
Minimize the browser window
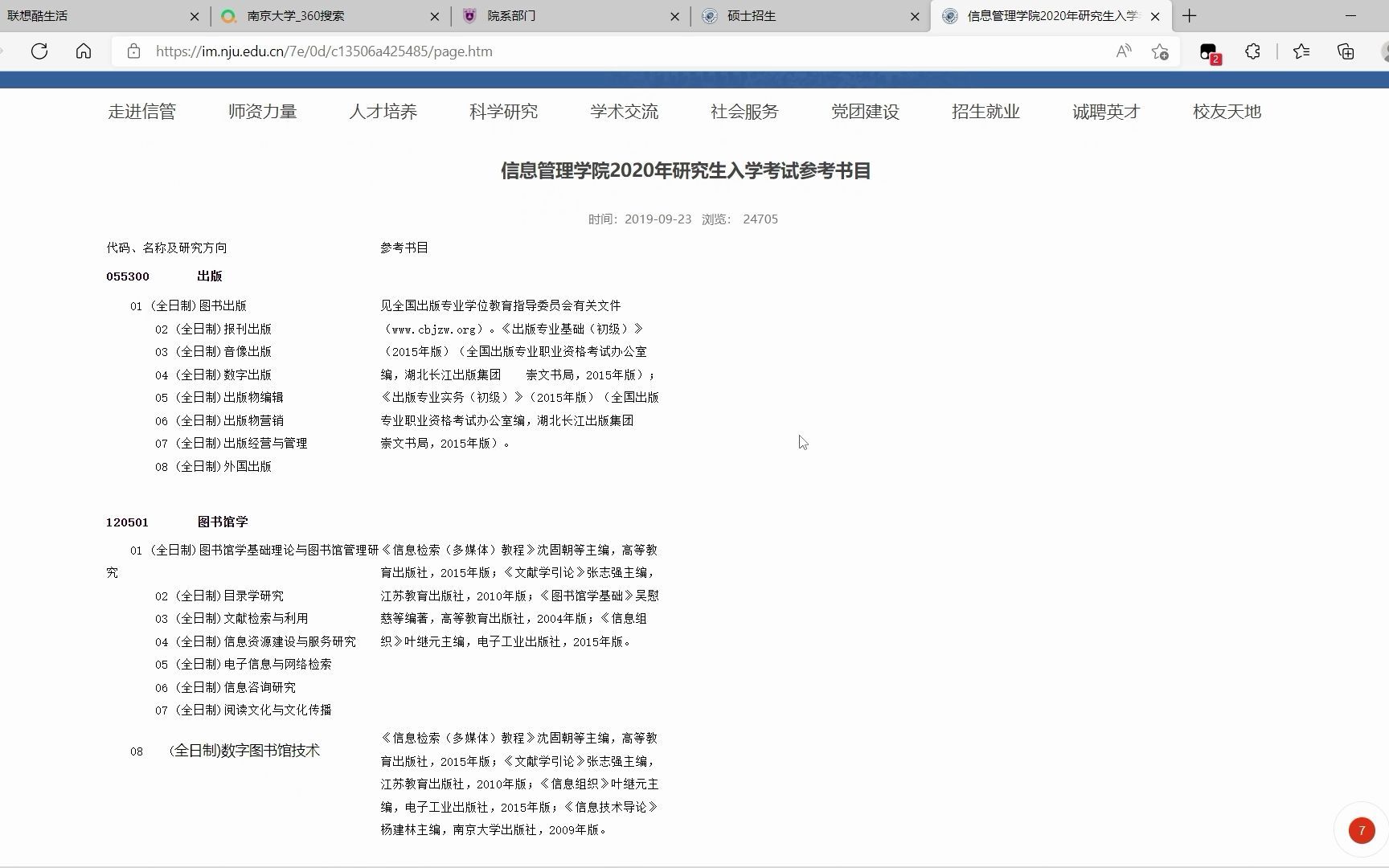click(1350, 16)
